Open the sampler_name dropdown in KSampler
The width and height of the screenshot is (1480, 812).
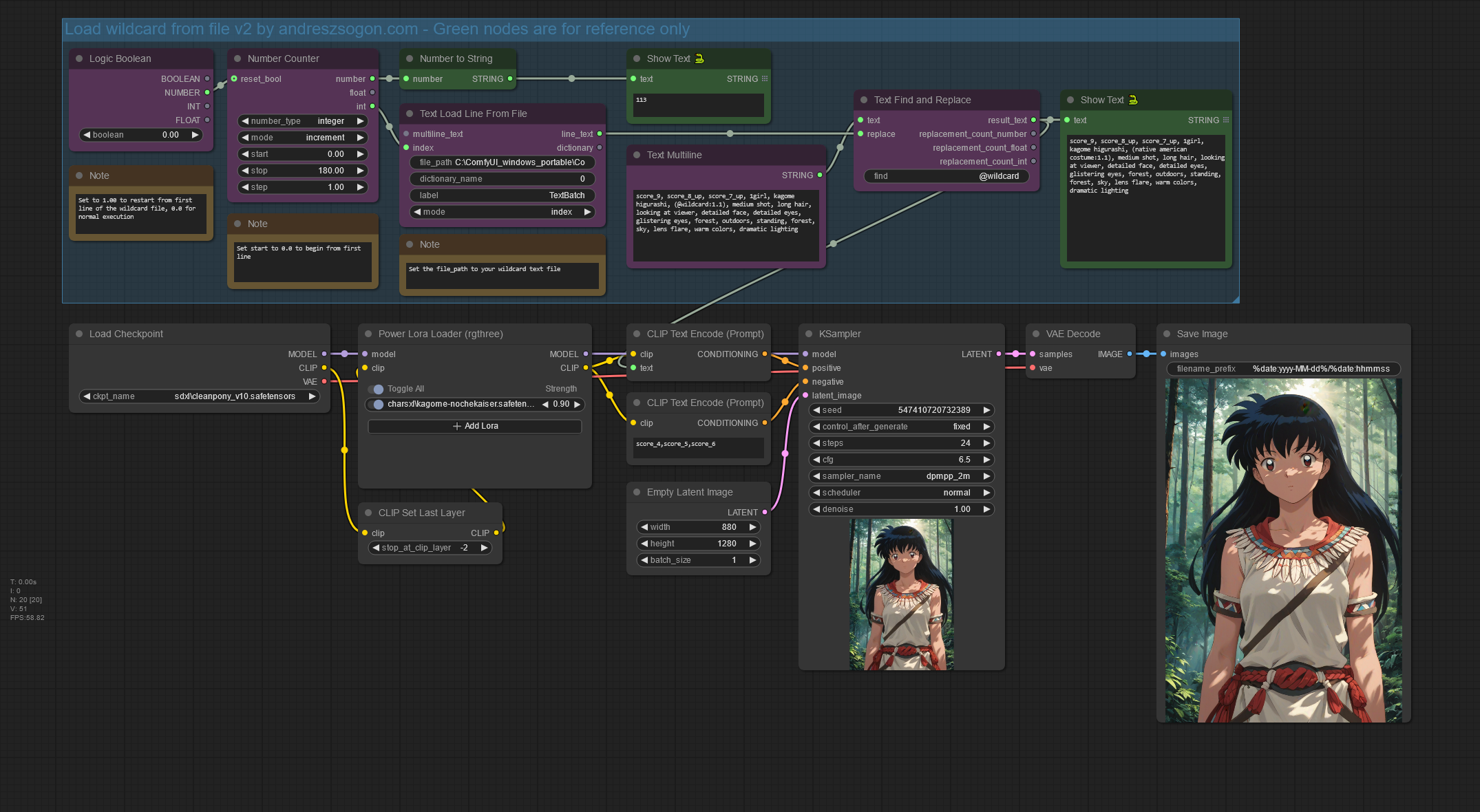click(902, 476)
